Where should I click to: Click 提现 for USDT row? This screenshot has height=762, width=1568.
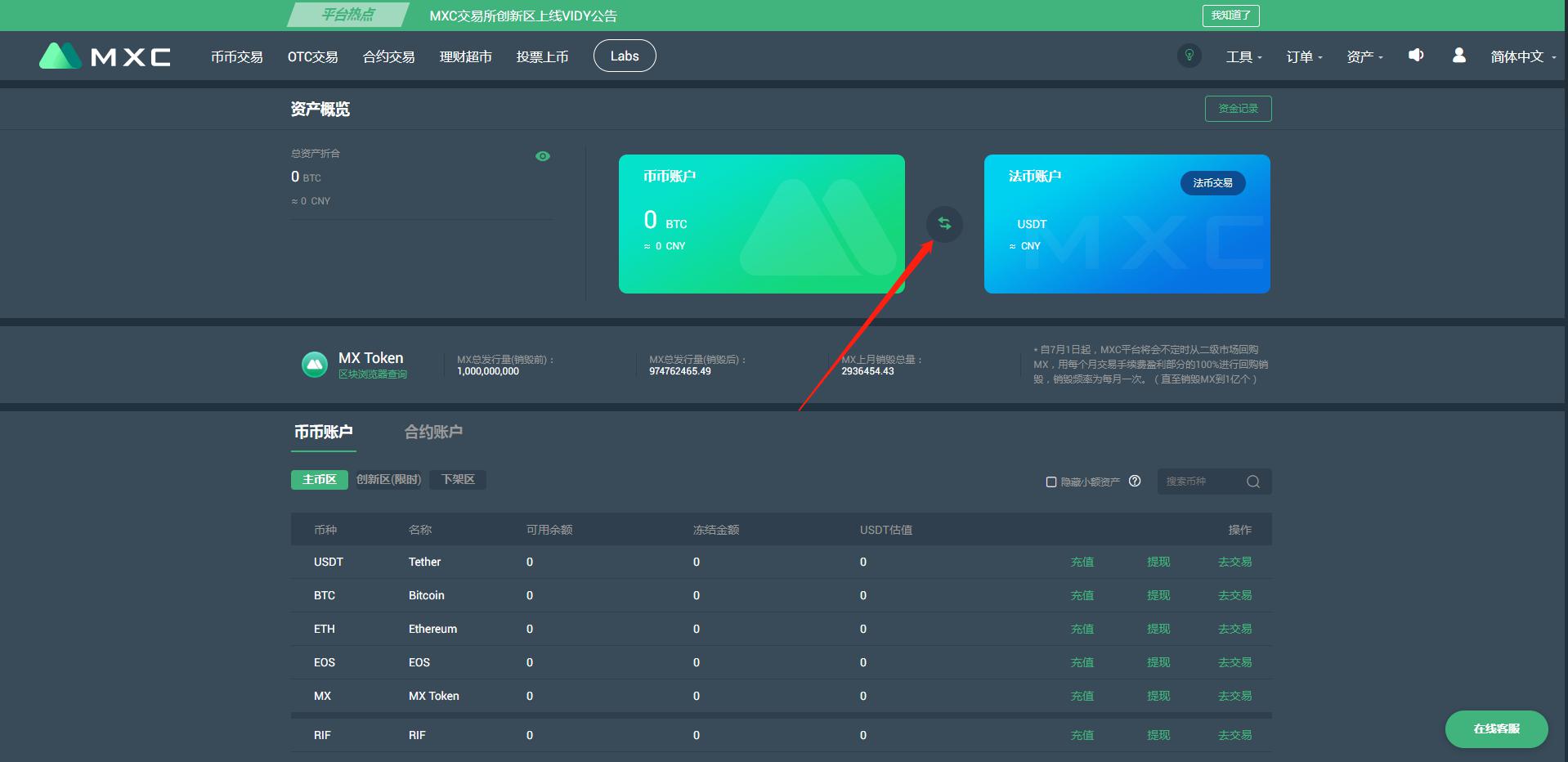[1158, 562]
